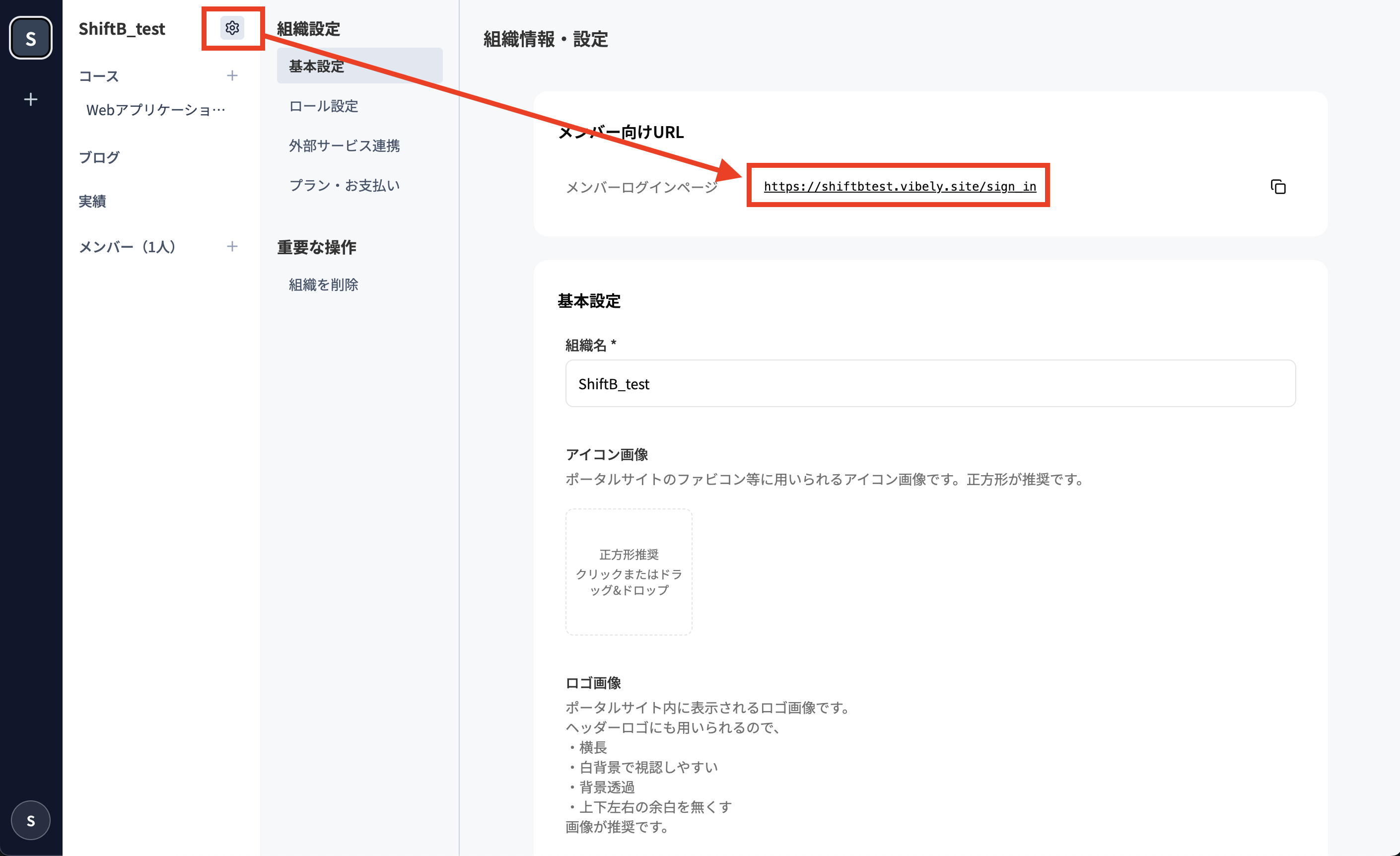Click the アイコン画像 upload dropzone
Image resolution: width=1400 pixels, height=856 pixels.
pyautogui.click(x=629, y=571)
